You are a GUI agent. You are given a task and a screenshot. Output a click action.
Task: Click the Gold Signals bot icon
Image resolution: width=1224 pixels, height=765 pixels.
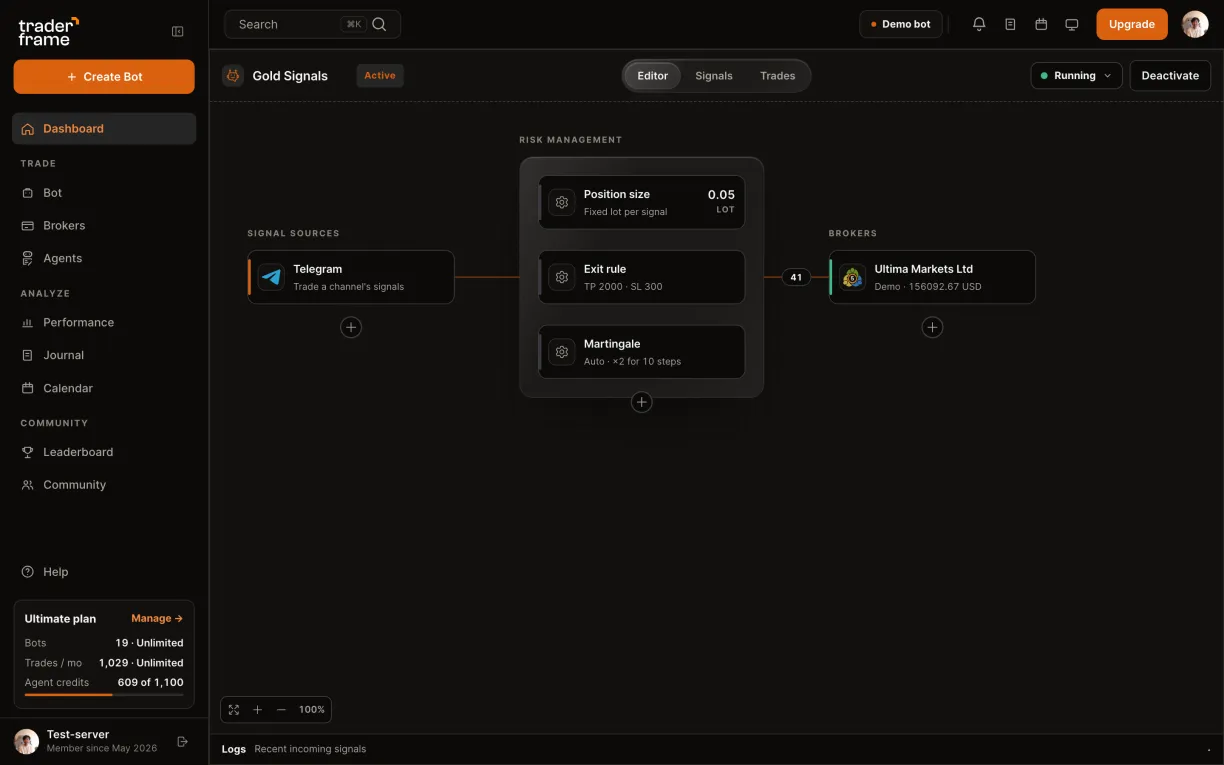point(233,75)
